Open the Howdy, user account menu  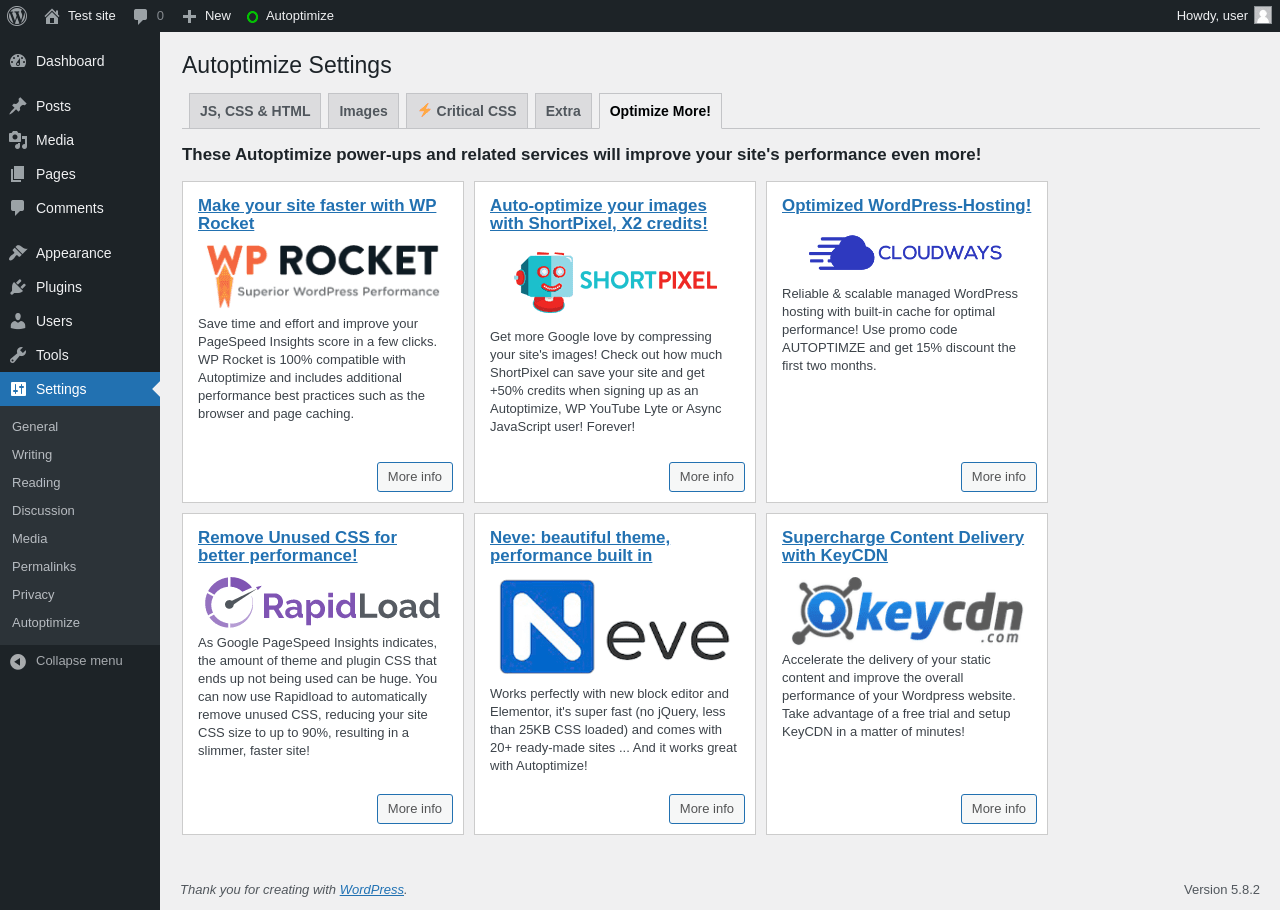[1224, 16]
